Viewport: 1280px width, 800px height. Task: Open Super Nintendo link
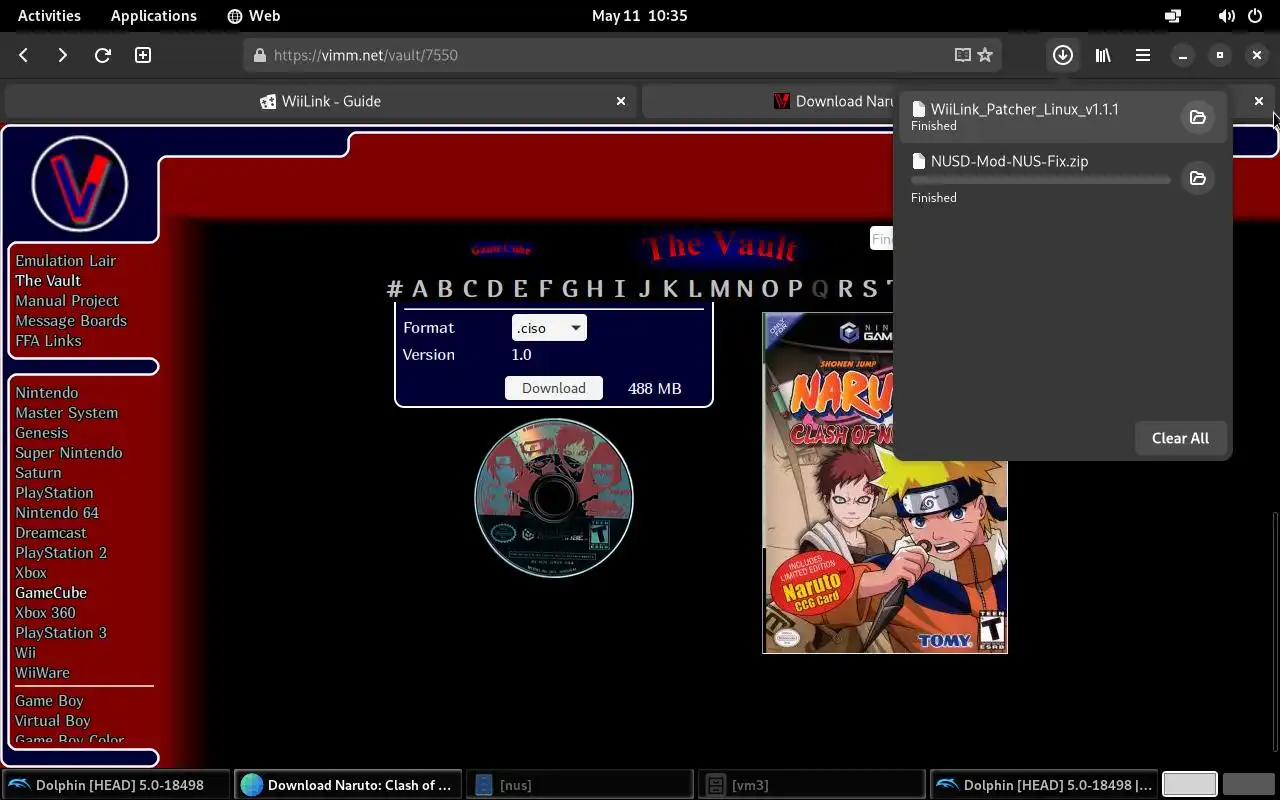[69, 453]
